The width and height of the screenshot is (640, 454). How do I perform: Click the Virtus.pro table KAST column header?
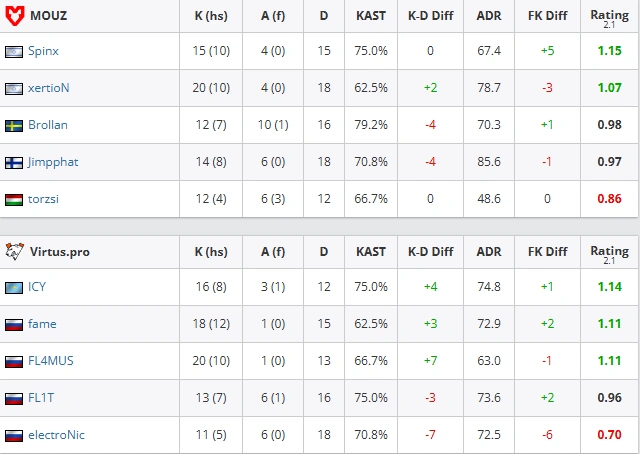click(371, 251)
